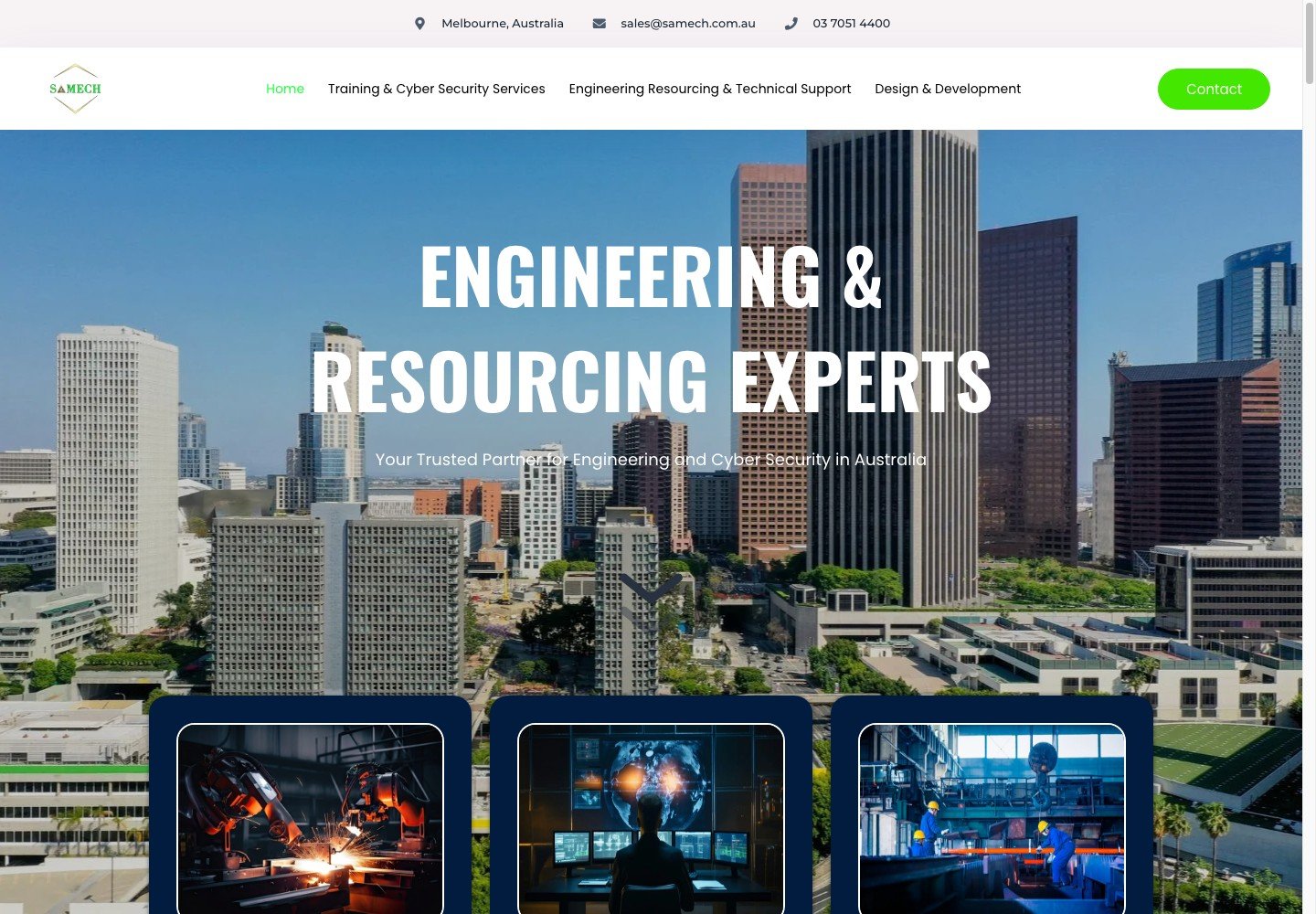The width and height of the screenshot is (1316, 914).
Task: Click the down chevron scroll arrow
Action: coord(651,588)
